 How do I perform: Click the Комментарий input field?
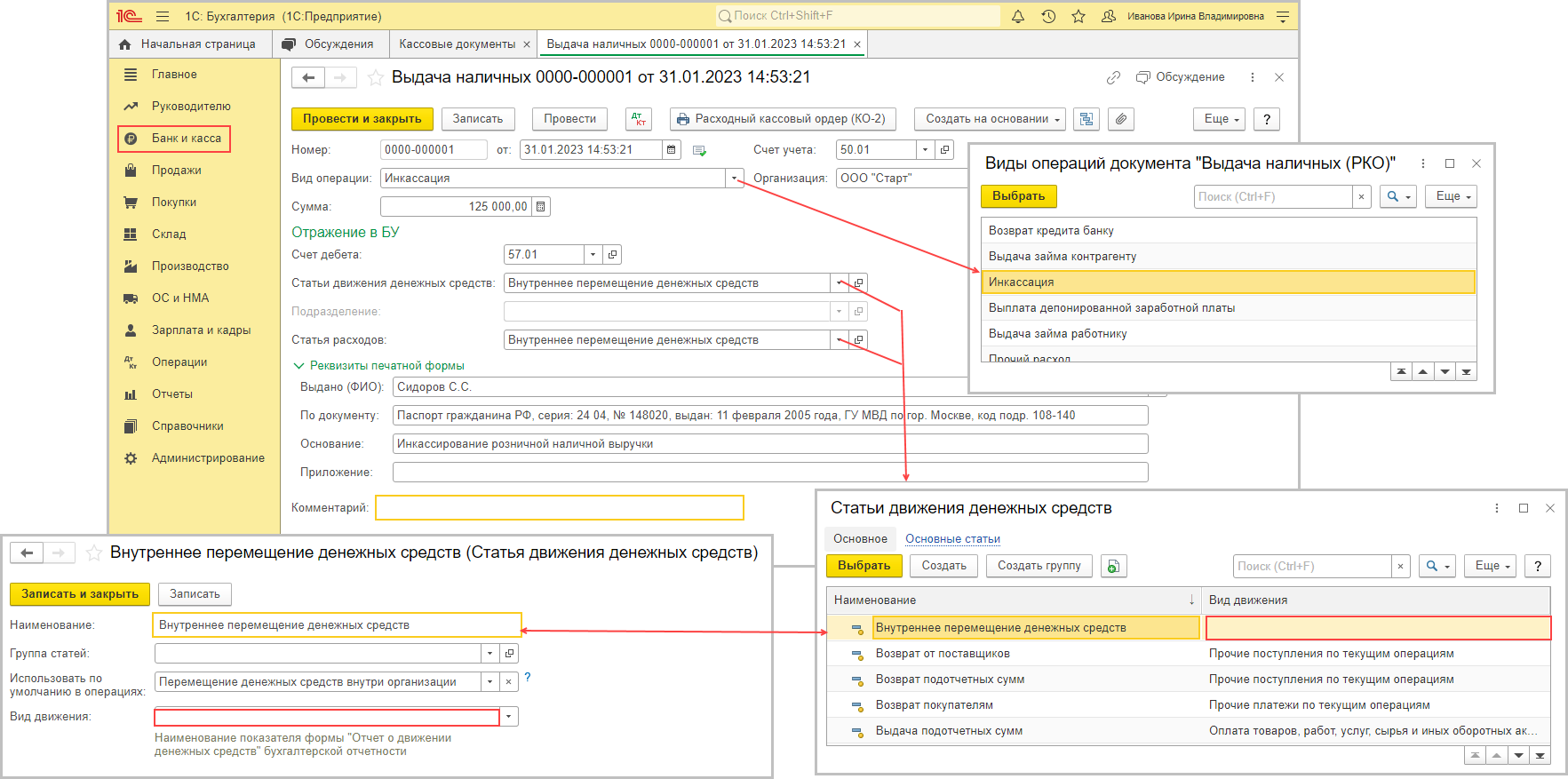click(x=559, y=508)
